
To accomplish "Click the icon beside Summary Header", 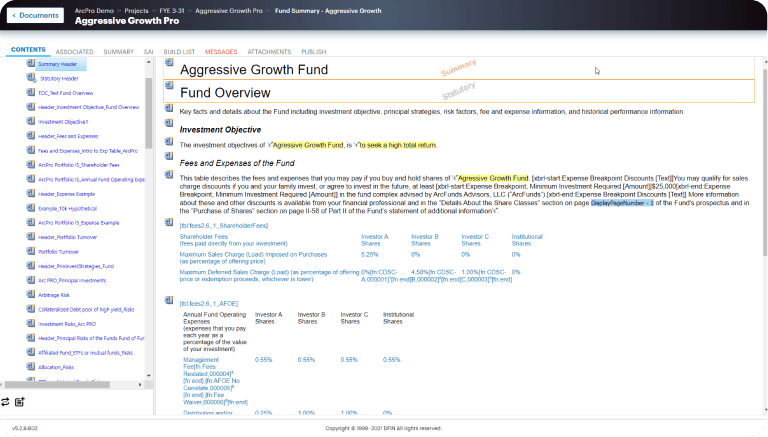I will click(30, 64).
